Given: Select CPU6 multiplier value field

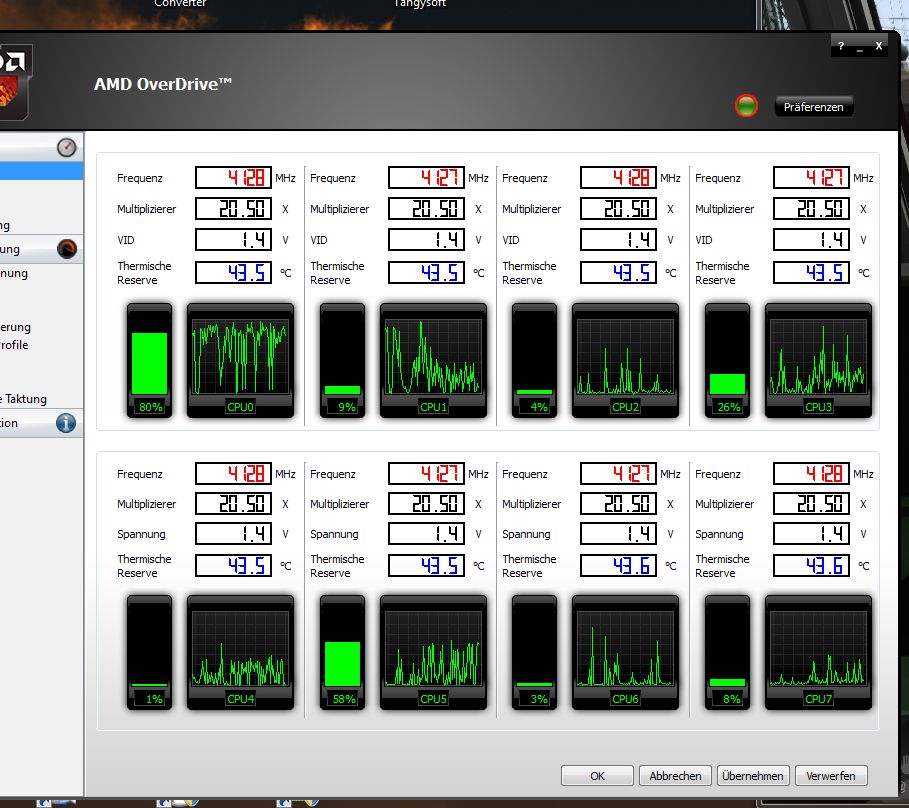Looking at the screenshot, I should click(x=618, y=503).
